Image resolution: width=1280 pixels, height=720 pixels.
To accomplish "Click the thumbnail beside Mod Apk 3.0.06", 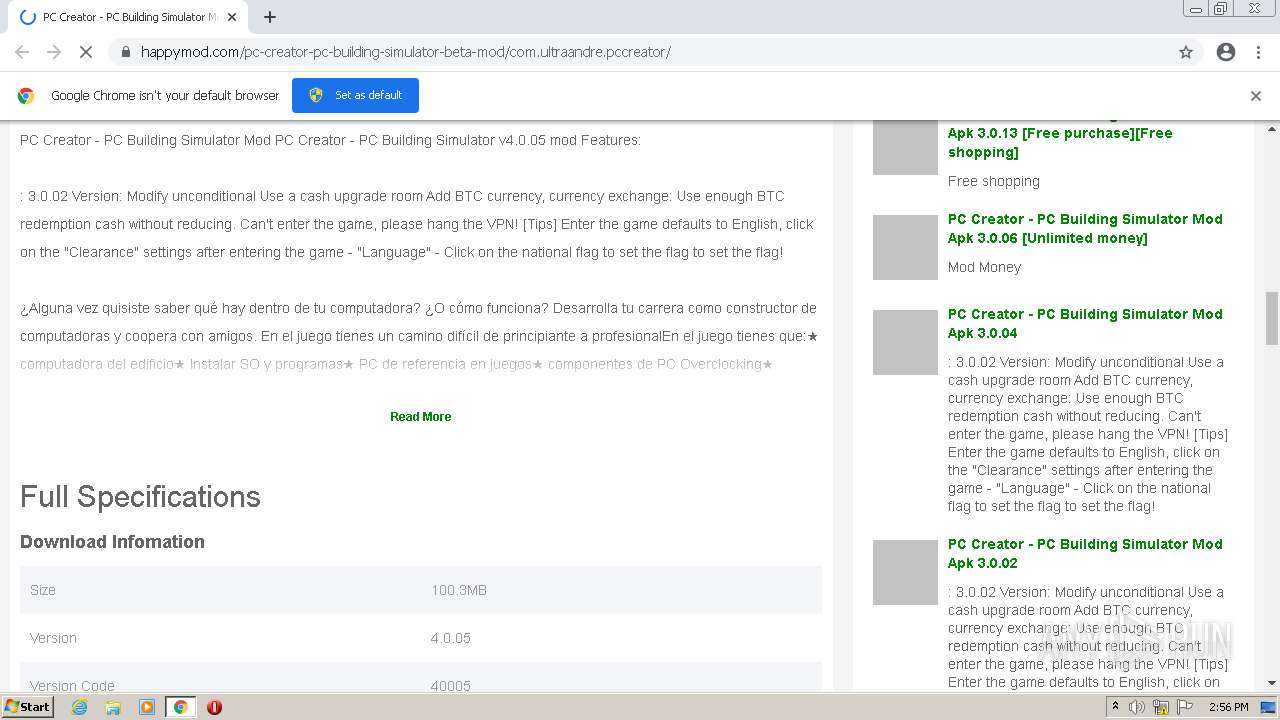I will pos(905,247).
